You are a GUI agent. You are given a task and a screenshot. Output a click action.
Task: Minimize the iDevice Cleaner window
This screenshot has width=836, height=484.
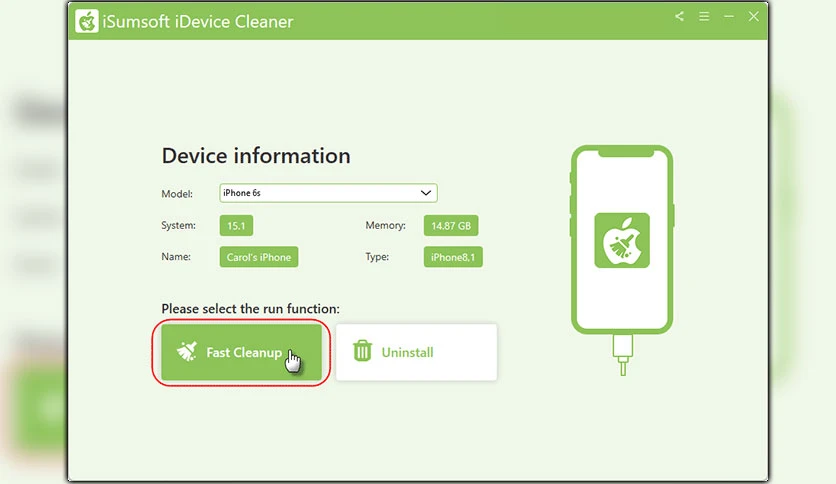(x=728, y=17)
